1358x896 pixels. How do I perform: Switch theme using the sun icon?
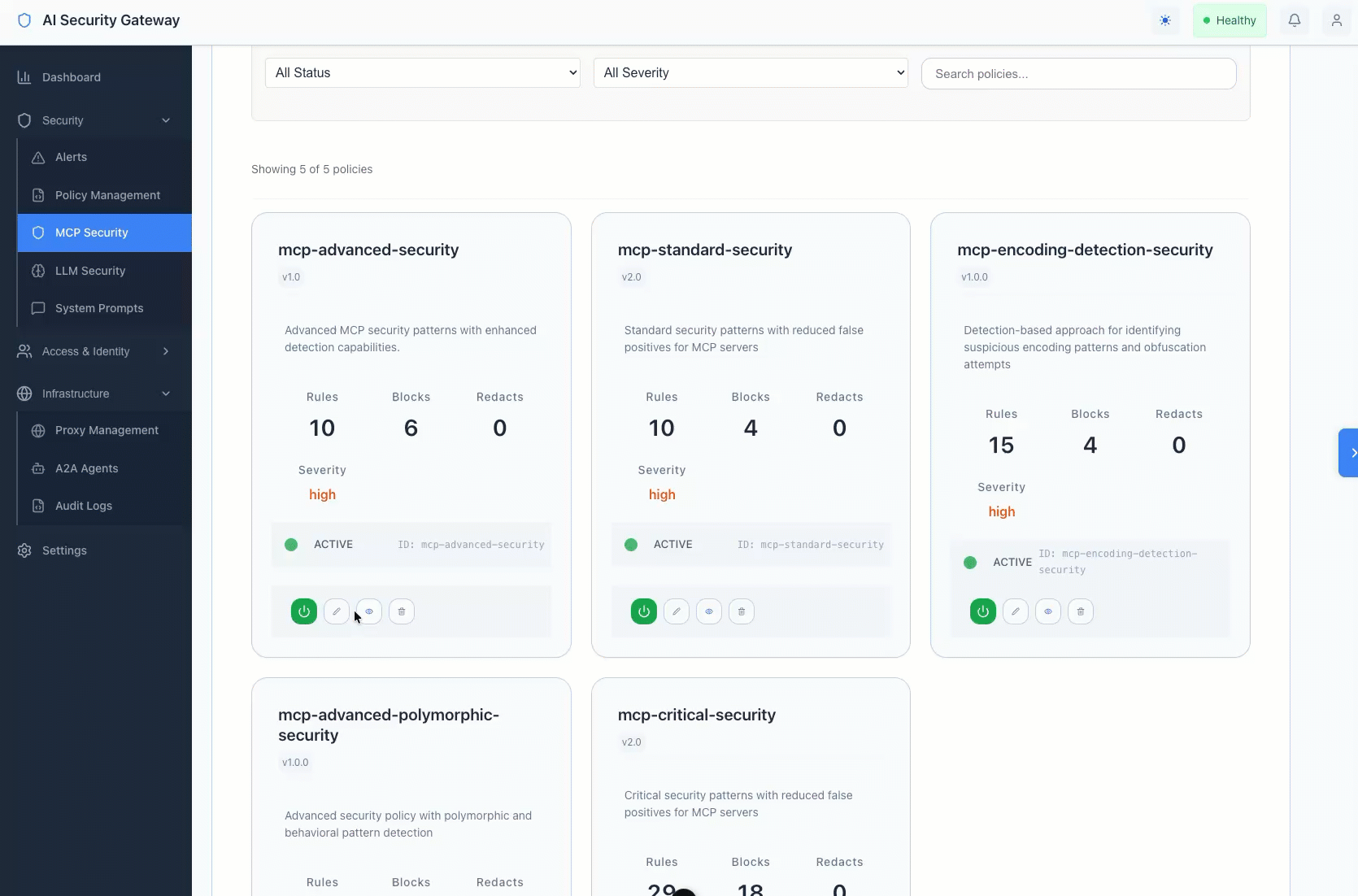[x=1165, y=20]
